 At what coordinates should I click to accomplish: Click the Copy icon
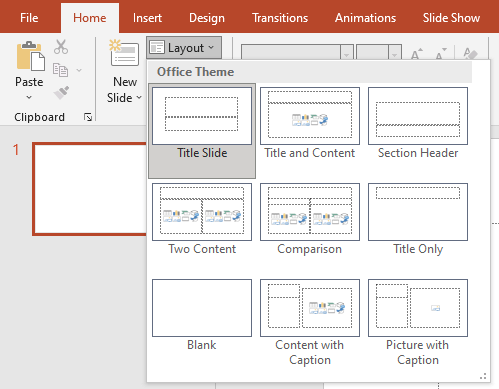click(x=60, y=70)
